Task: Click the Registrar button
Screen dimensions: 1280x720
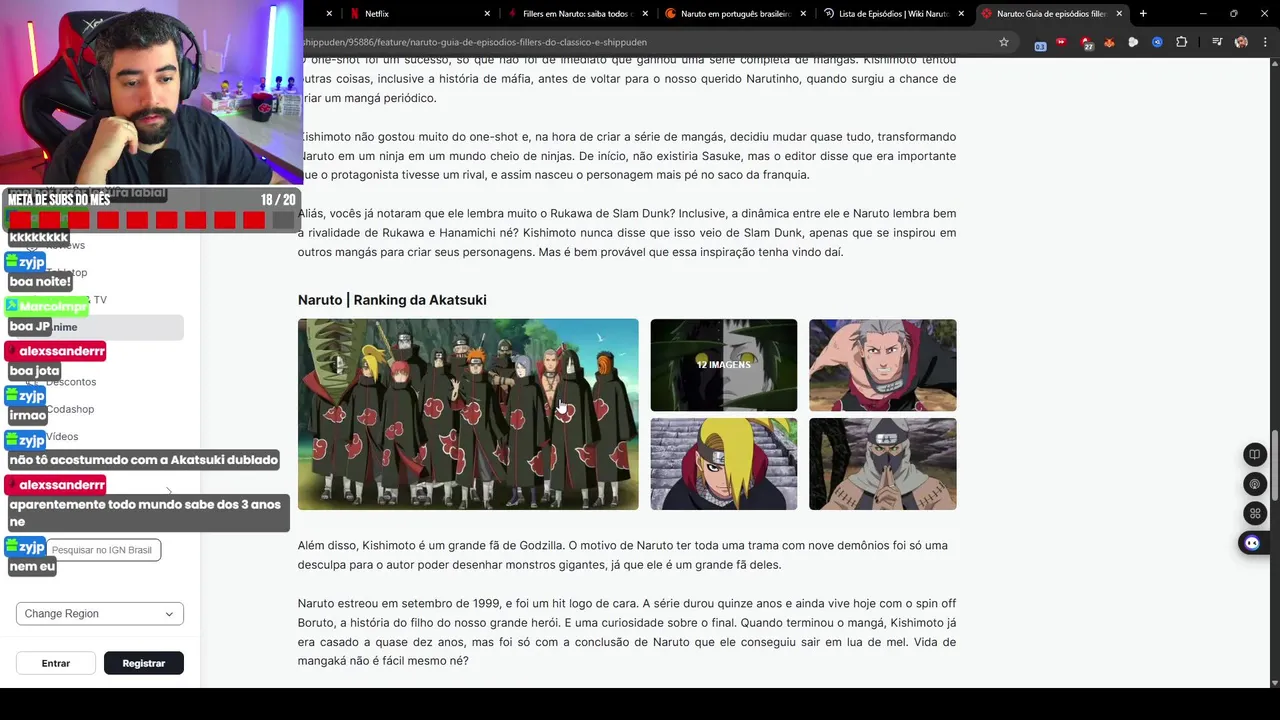Action: tap(144, 663)
